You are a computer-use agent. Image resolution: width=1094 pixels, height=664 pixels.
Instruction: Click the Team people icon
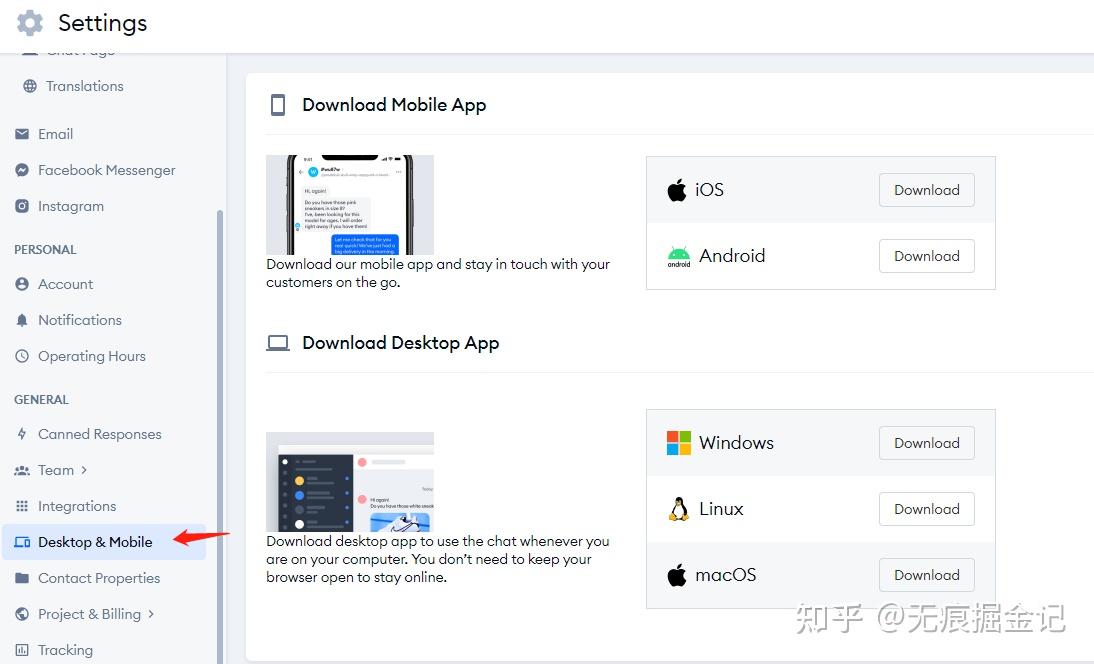pyautogui.click(x=22, y=471)
